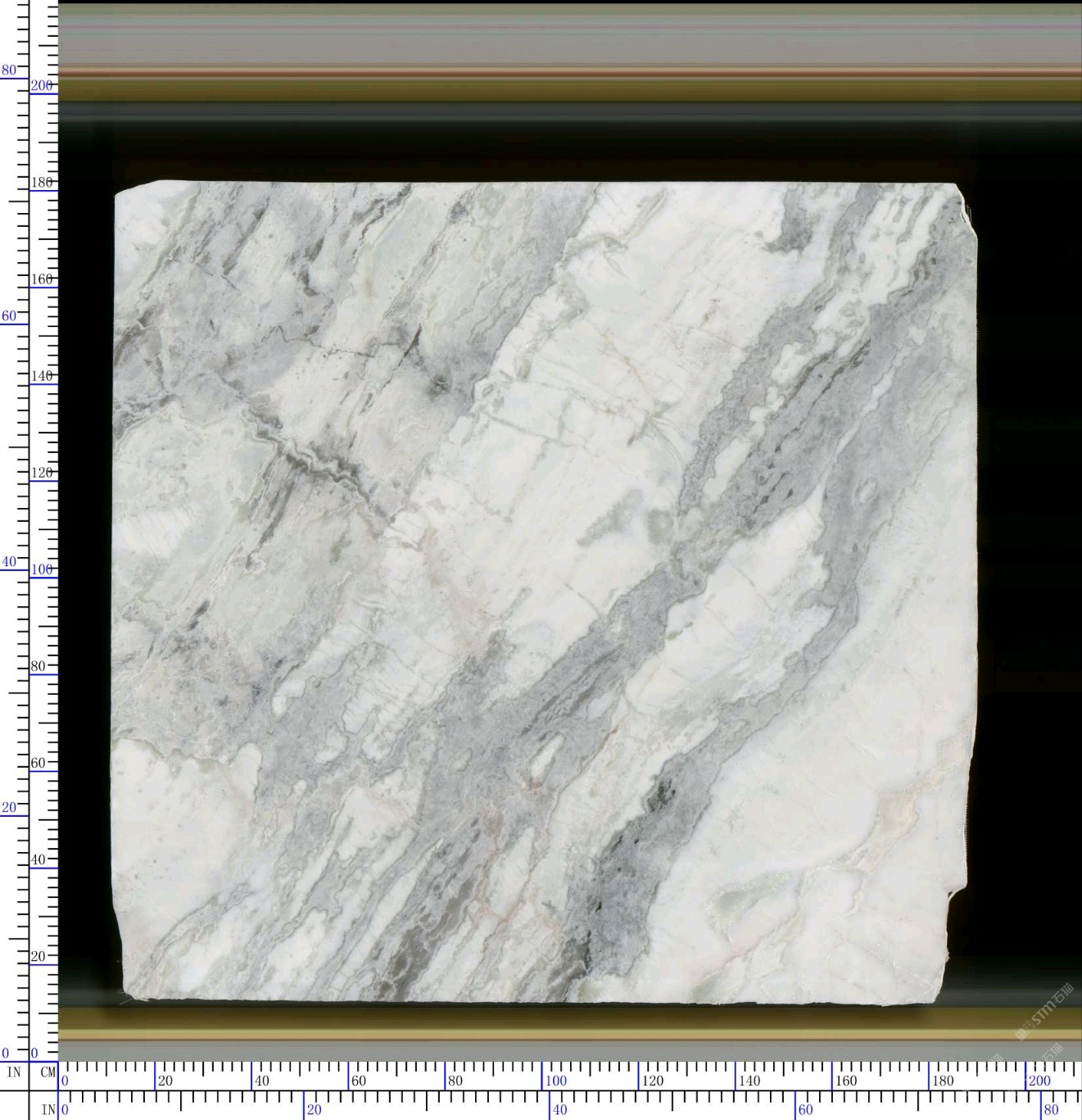Click the 100 mark on horizontal CM ruler
Image resolution: width=1082 pixels, height=1120 pixels.
tap(555, 1080)
